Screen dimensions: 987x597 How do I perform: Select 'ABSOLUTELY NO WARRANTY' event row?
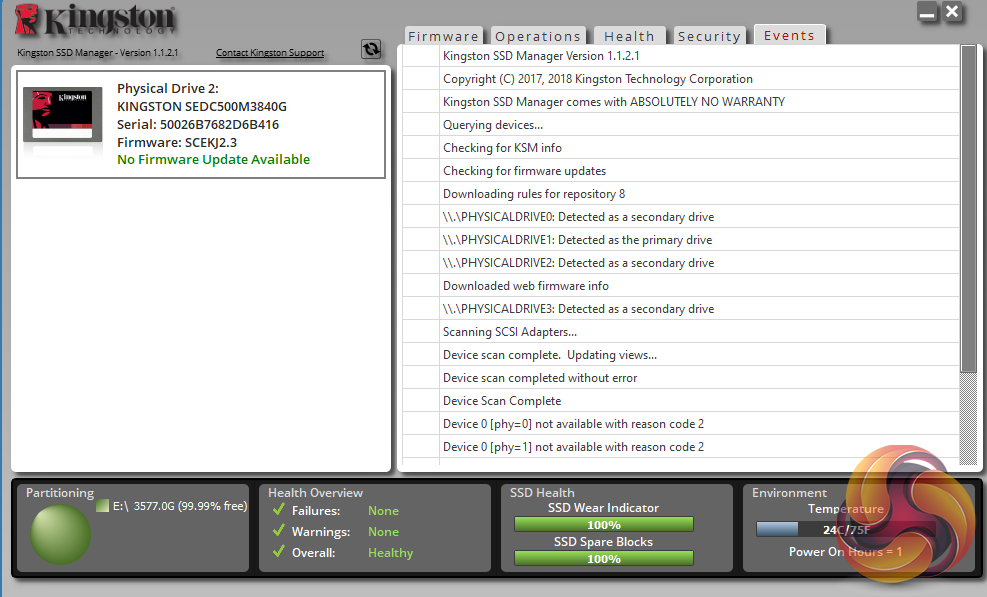pos(680,101)
